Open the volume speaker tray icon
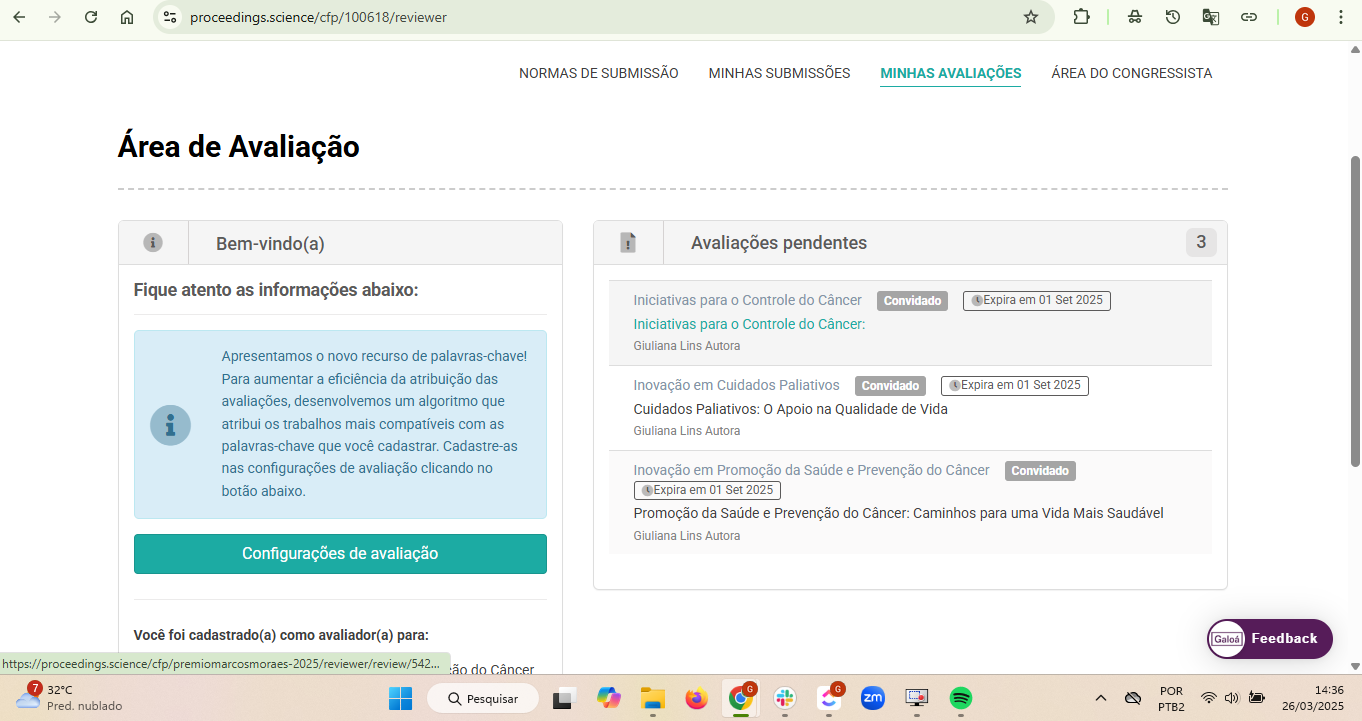 tap(1232, 698)
